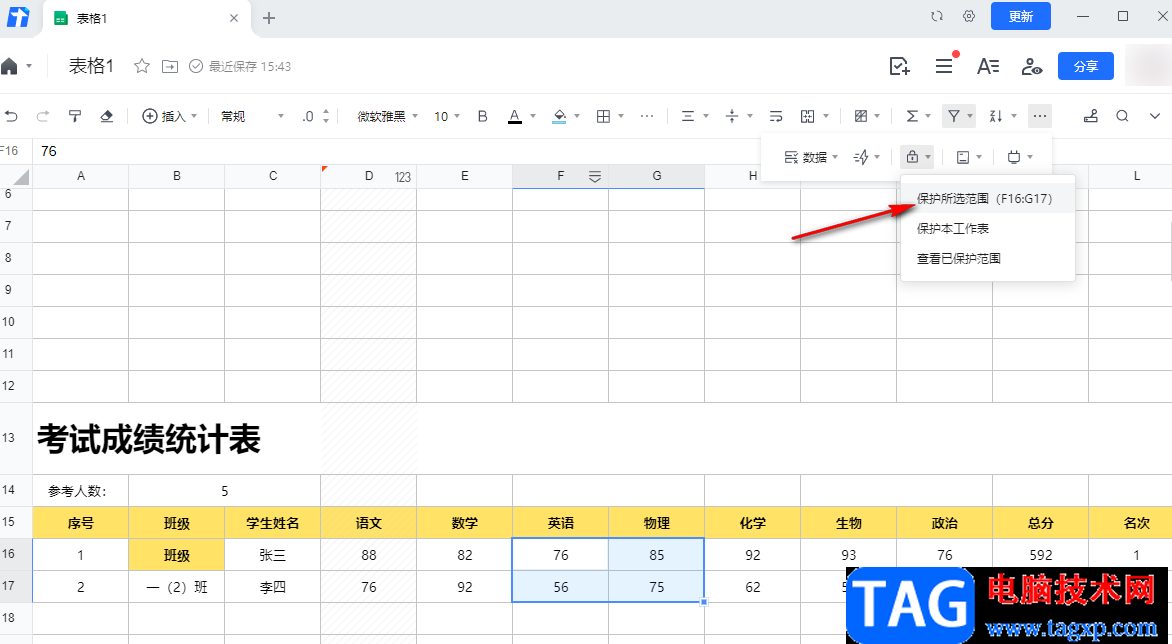This screenshot has height=644, width=1172.
Task: Click cell with 张三
Action: click(273, 555)
